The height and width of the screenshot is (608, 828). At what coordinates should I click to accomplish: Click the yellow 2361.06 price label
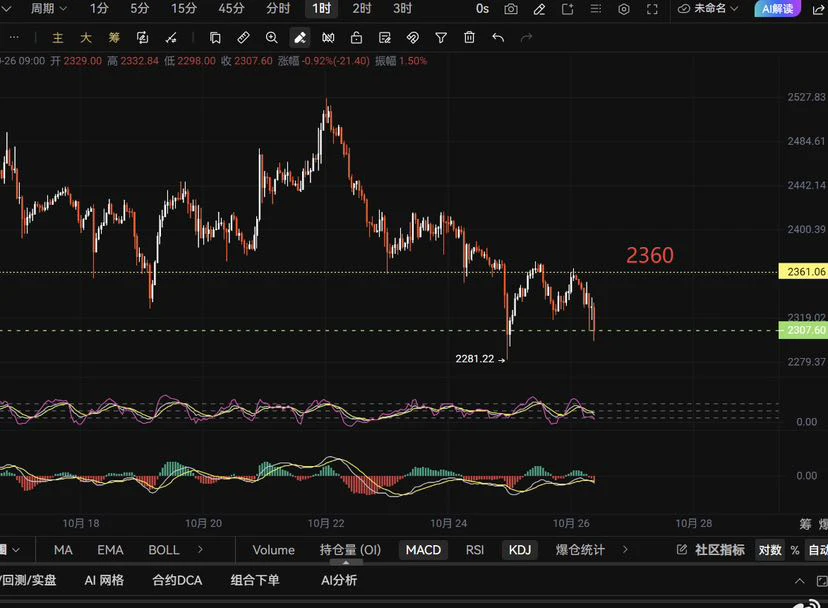tap(803, 272)
